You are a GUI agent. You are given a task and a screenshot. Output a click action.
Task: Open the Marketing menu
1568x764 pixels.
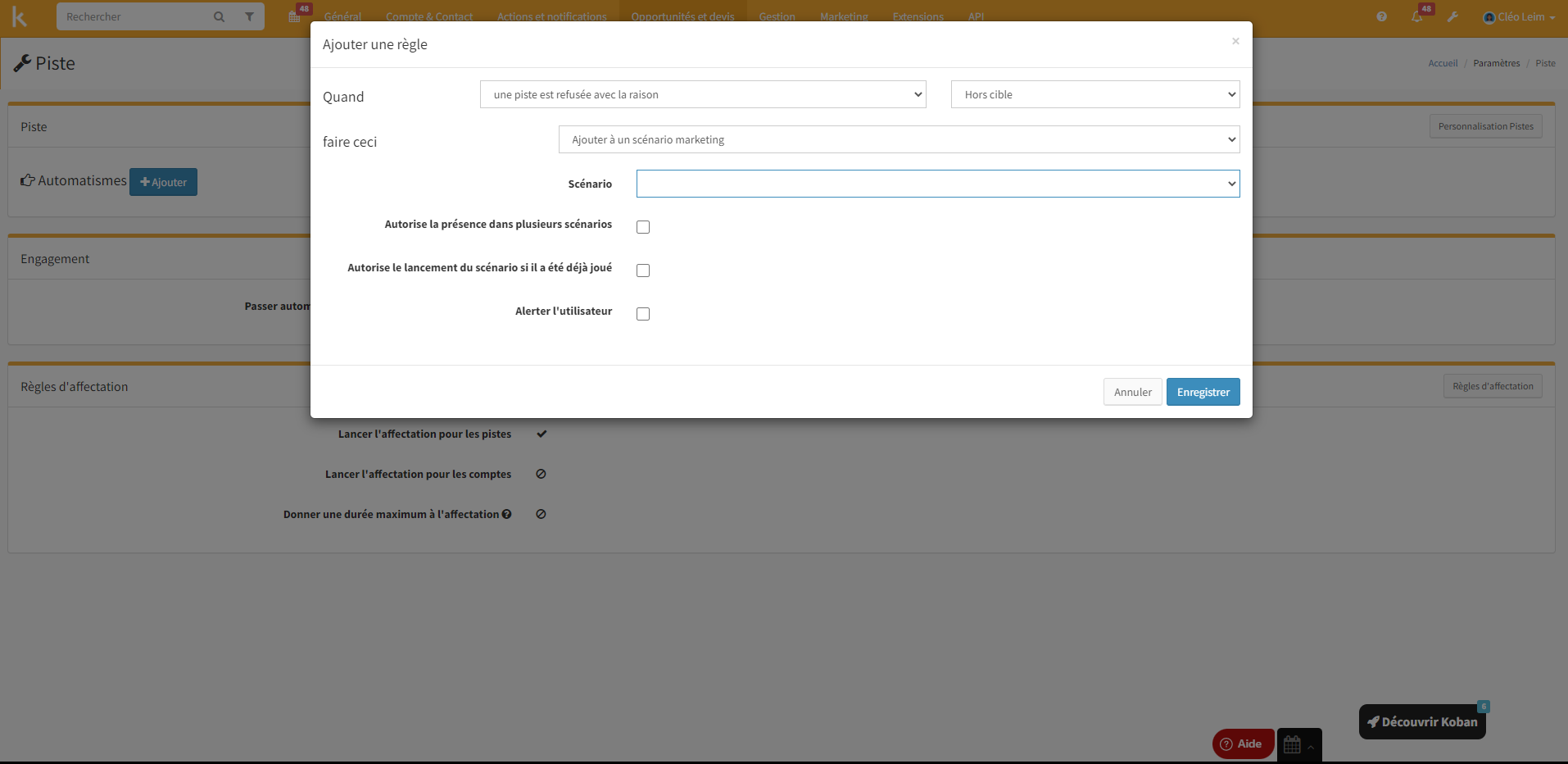pos(844,16)
